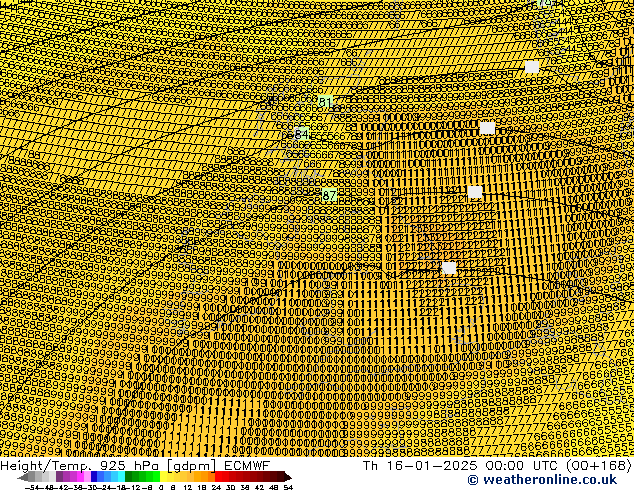Click the highlighted contour label 84
Viewport: 634px width, 490px height.
click(301, 134)
